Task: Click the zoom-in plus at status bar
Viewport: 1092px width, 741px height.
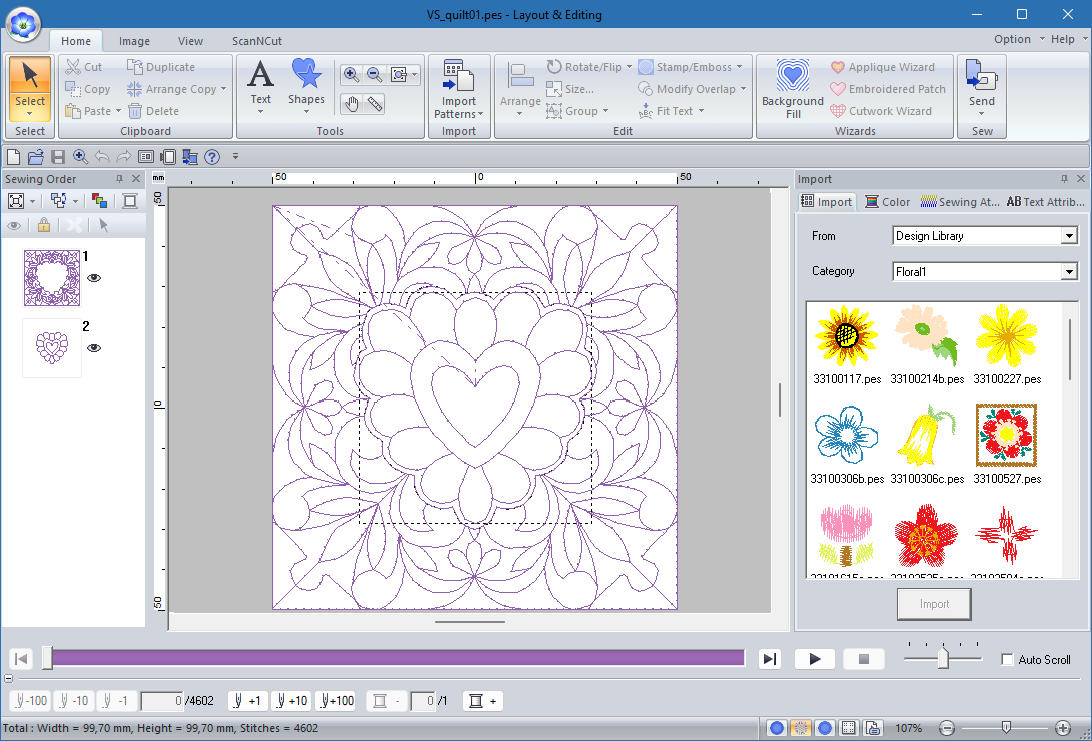Action: [x=1063, y=728]
